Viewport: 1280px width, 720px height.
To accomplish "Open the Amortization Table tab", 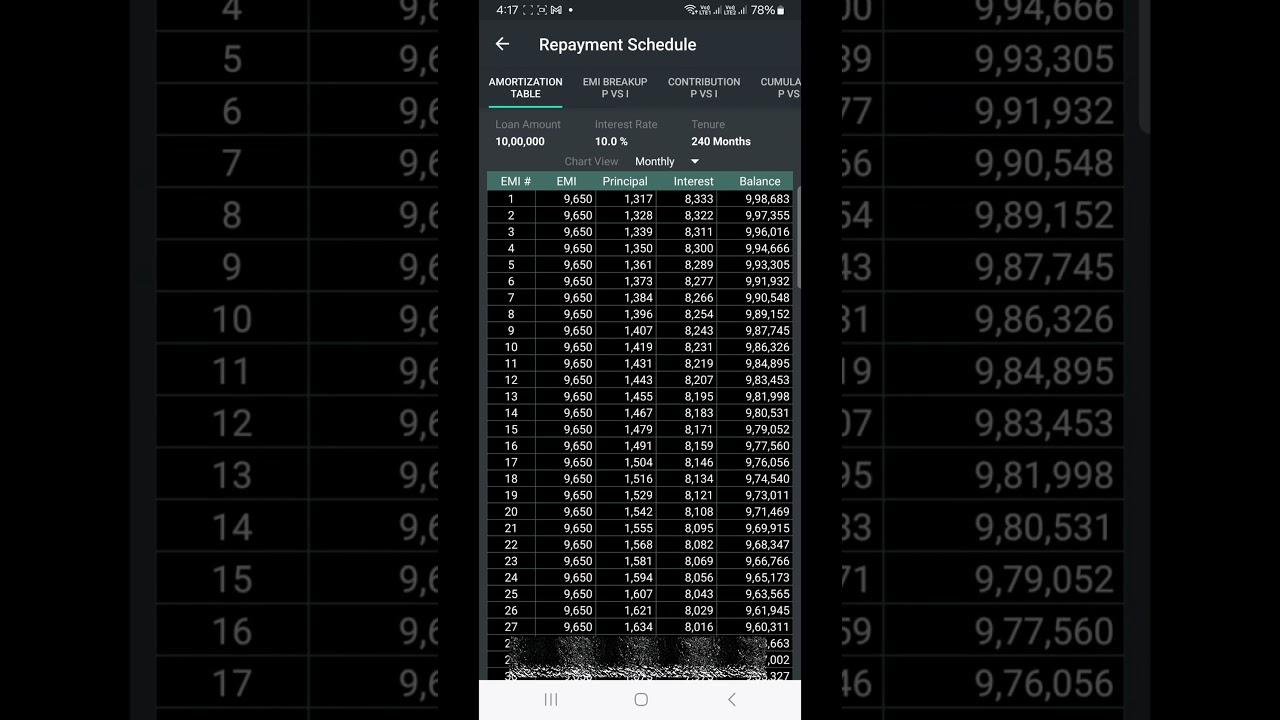I will 525,88.
